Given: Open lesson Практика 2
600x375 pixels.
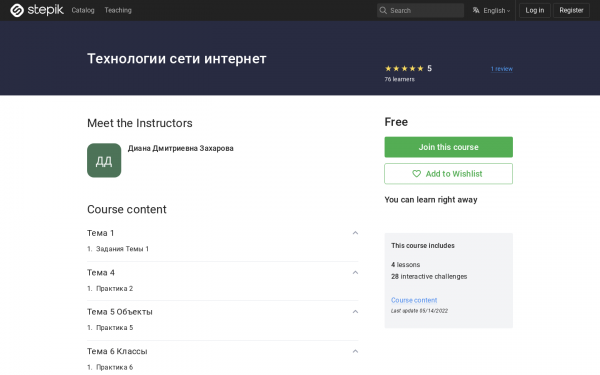Looking at the screenshot, I should click(x=114, y=289).
